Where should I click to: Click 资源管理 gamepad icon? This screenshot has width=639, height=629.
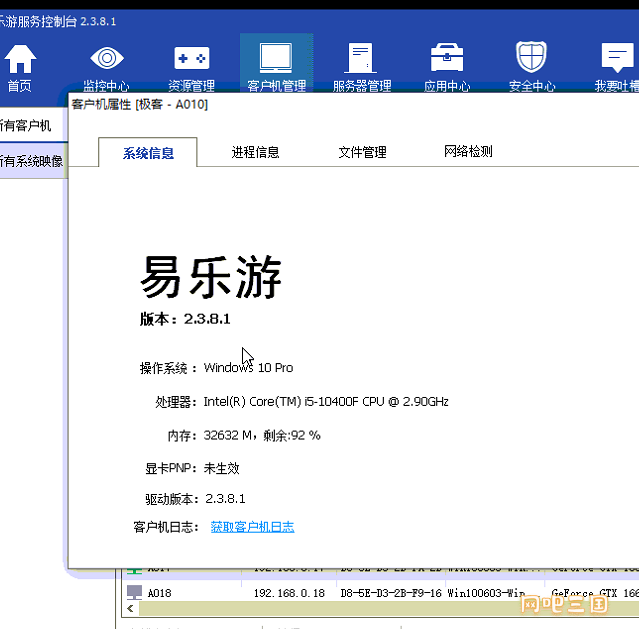click(x=191, y=58)
